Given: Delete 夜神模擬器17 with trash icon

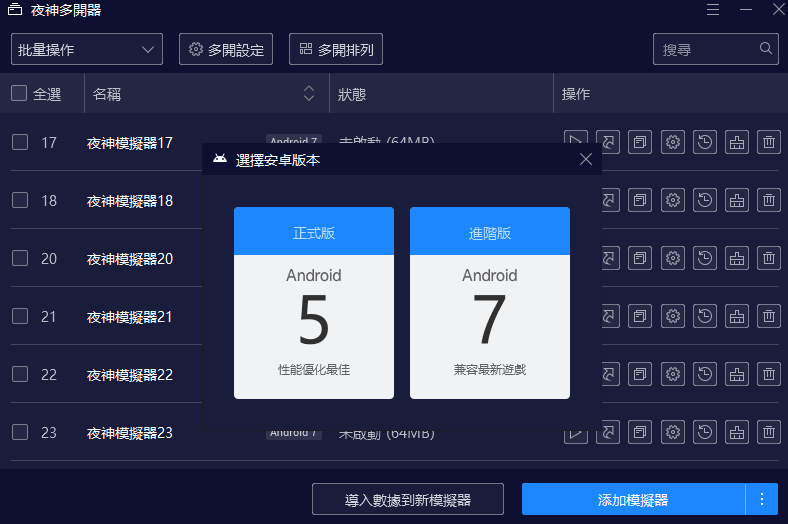Looking at the screenshot, I should (769, 142).
